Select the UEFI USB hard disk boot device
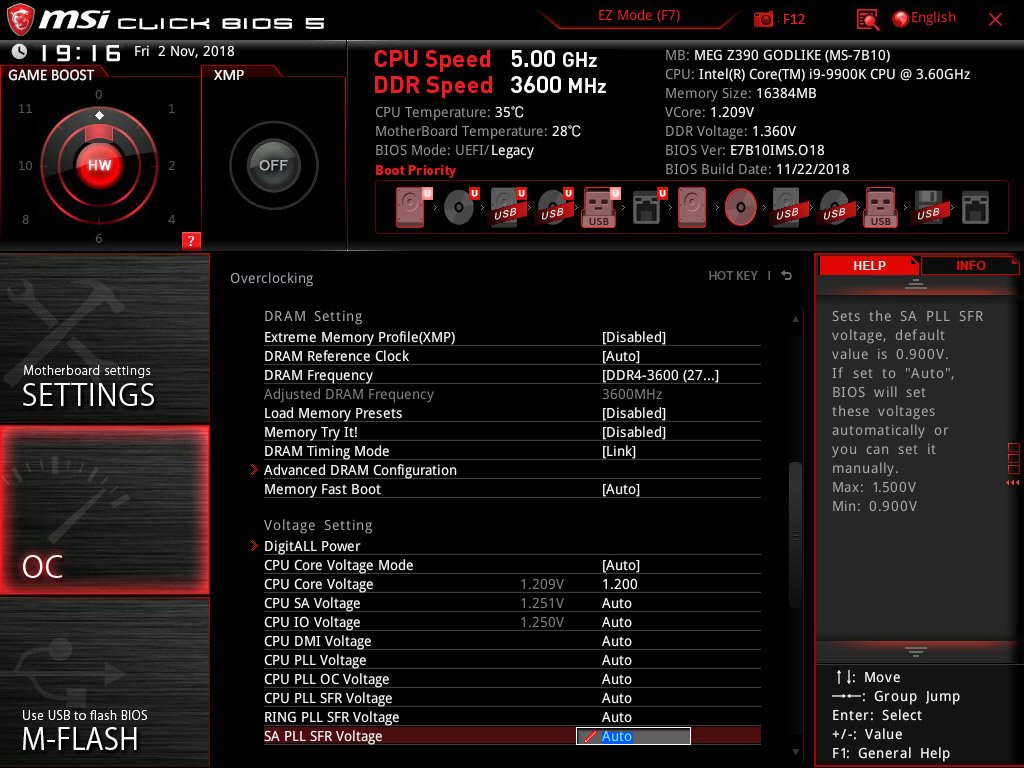 click(x=506, y=207)
